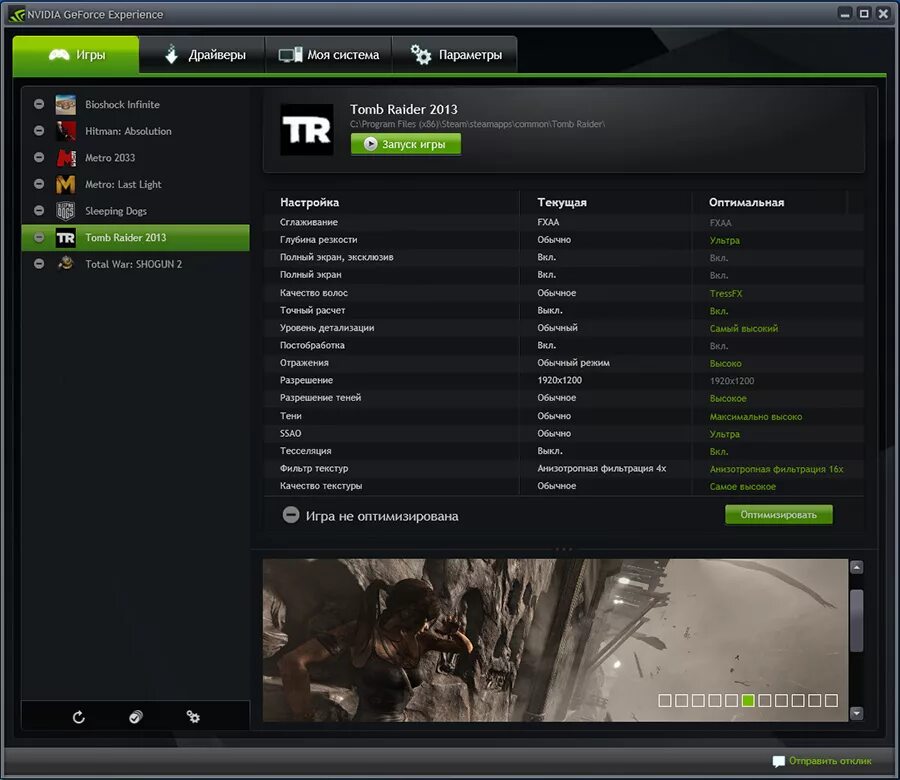This screenshot has width=900, height=780.
Task: Click the Тесселяция setting row
Action: (x=564, y=451)
